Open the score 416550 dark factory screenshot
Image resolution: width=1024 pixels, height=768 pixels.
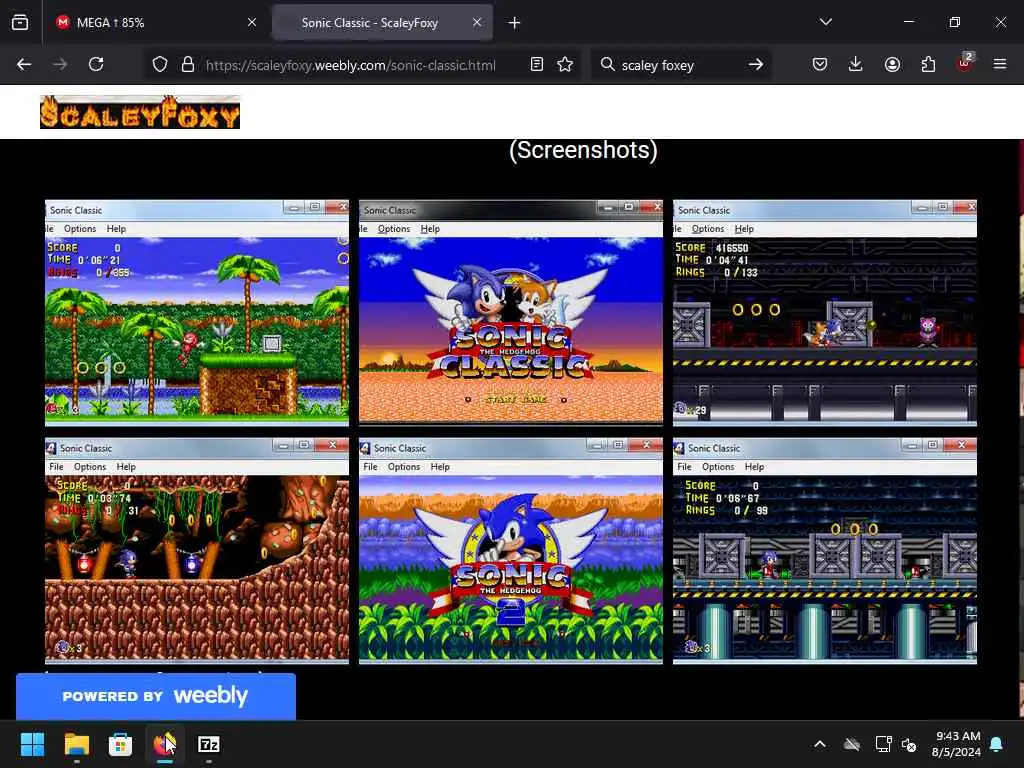825,313
